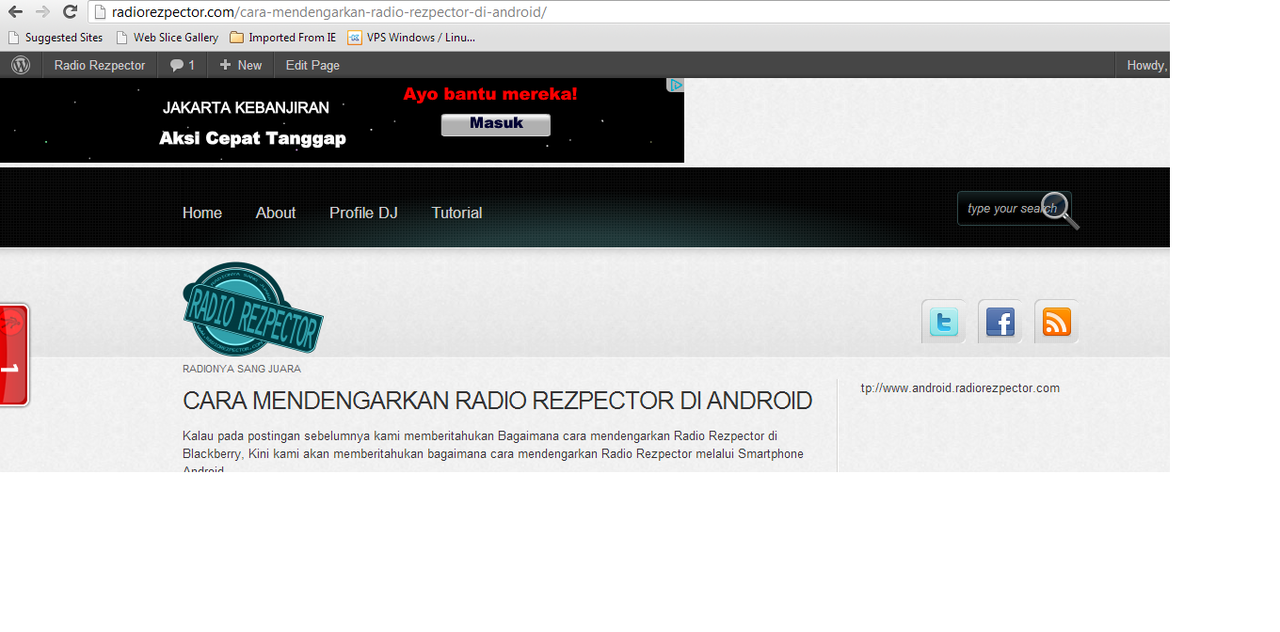Click the red side tab on left edge
Viewport: 1280px width, 632px height.
[14, 355]
